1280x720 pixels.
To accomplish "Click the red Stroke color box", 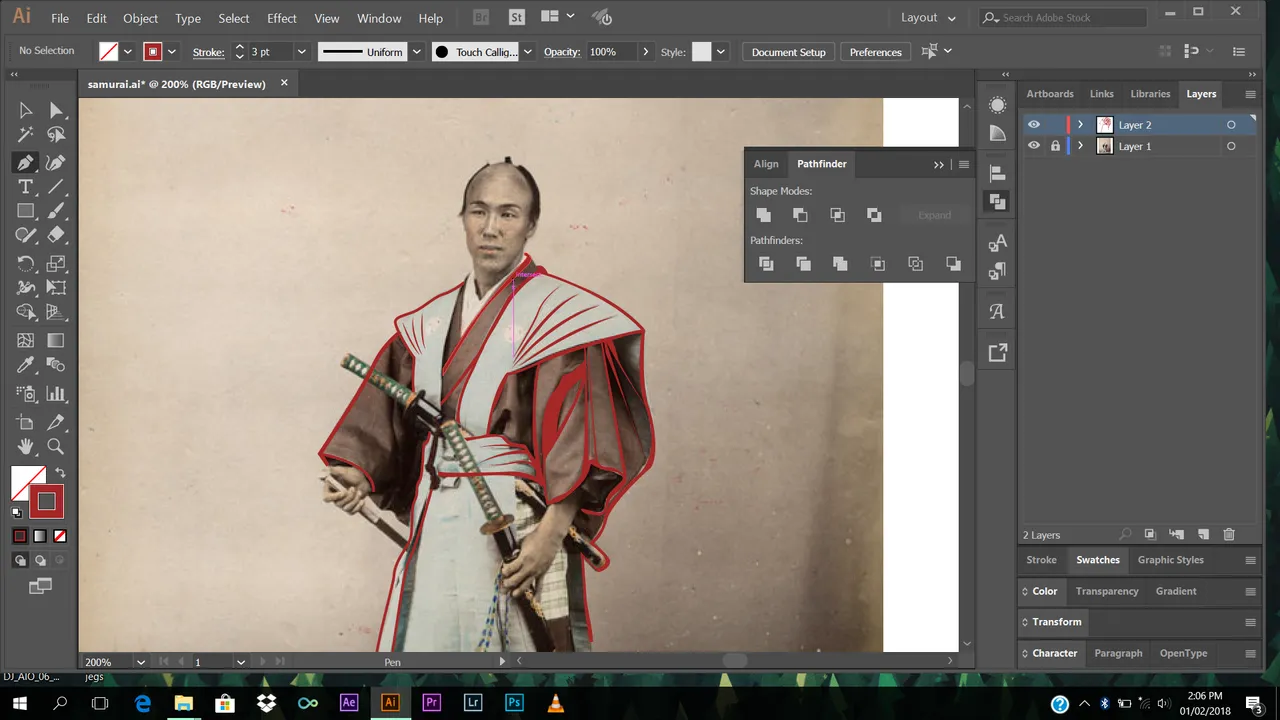I will pos(46,501).
